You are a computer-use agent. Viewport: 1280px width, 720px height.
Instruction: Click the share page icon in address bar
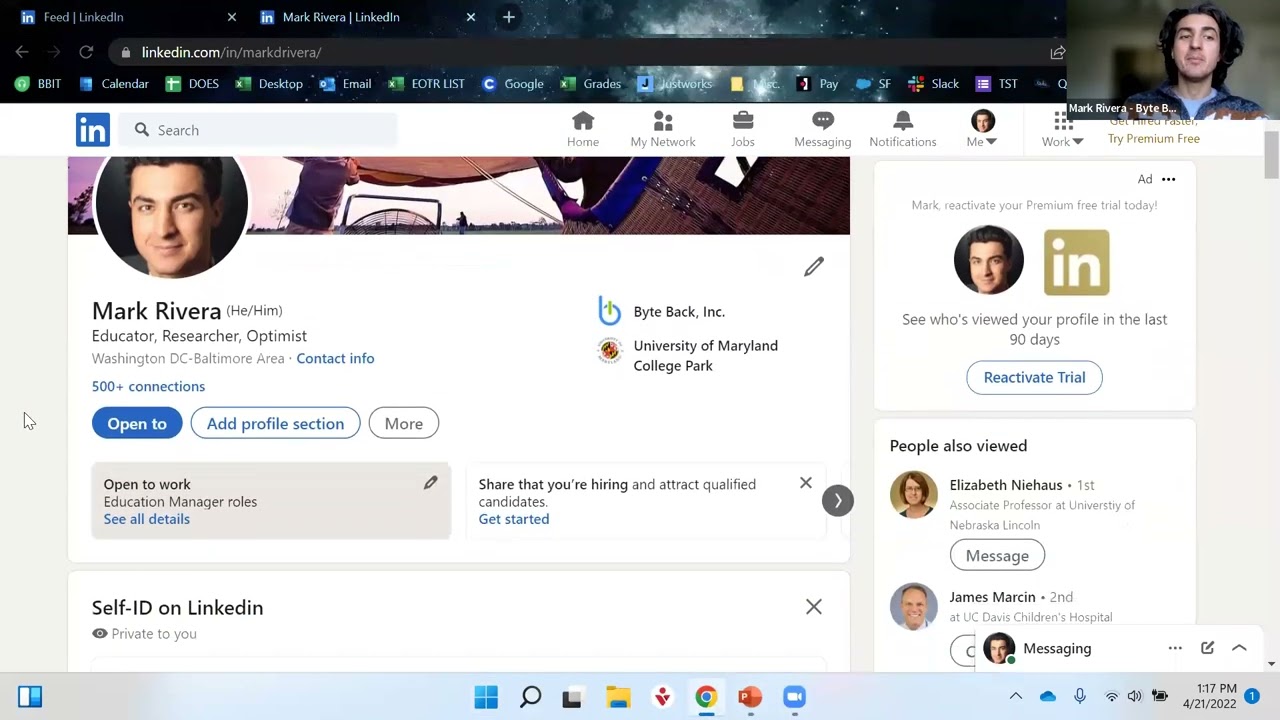1057,52
